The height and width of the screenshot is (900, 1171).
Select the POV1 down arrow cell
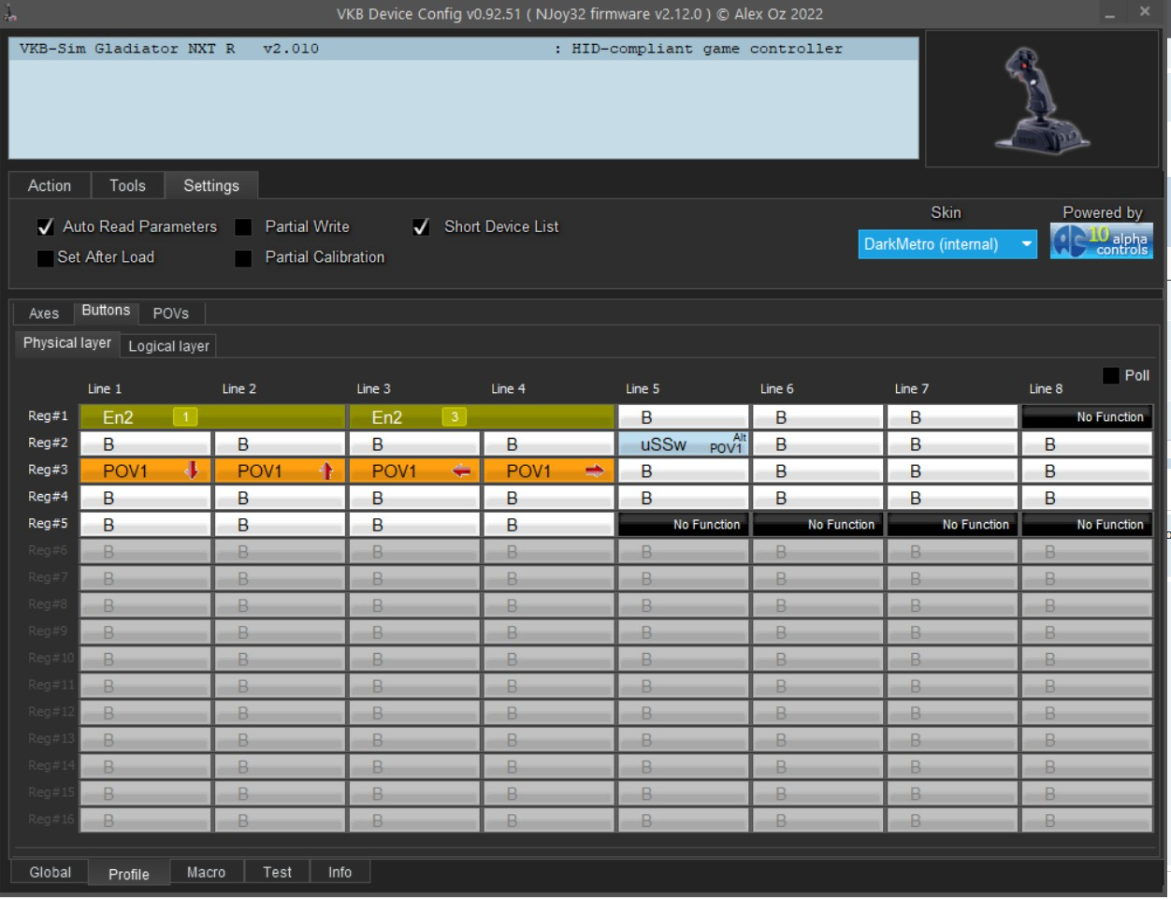pyautogui.click(x=146, y=471)
